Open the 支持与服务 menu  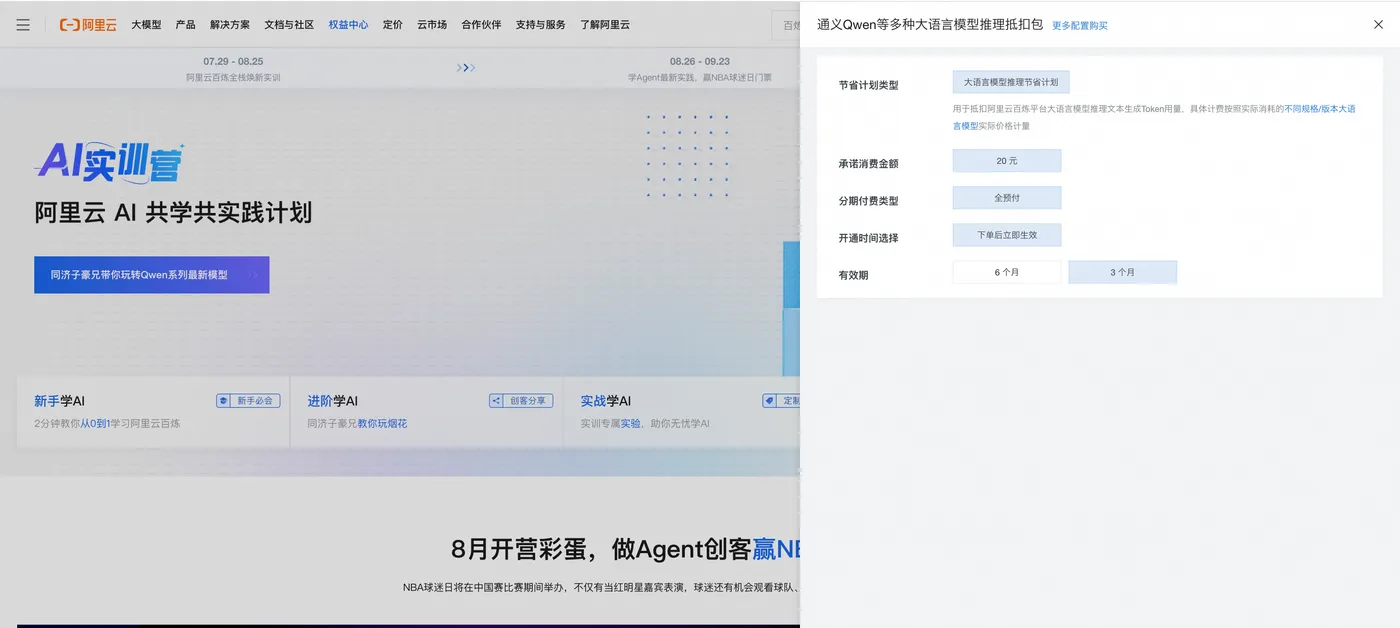coord(540,25)
